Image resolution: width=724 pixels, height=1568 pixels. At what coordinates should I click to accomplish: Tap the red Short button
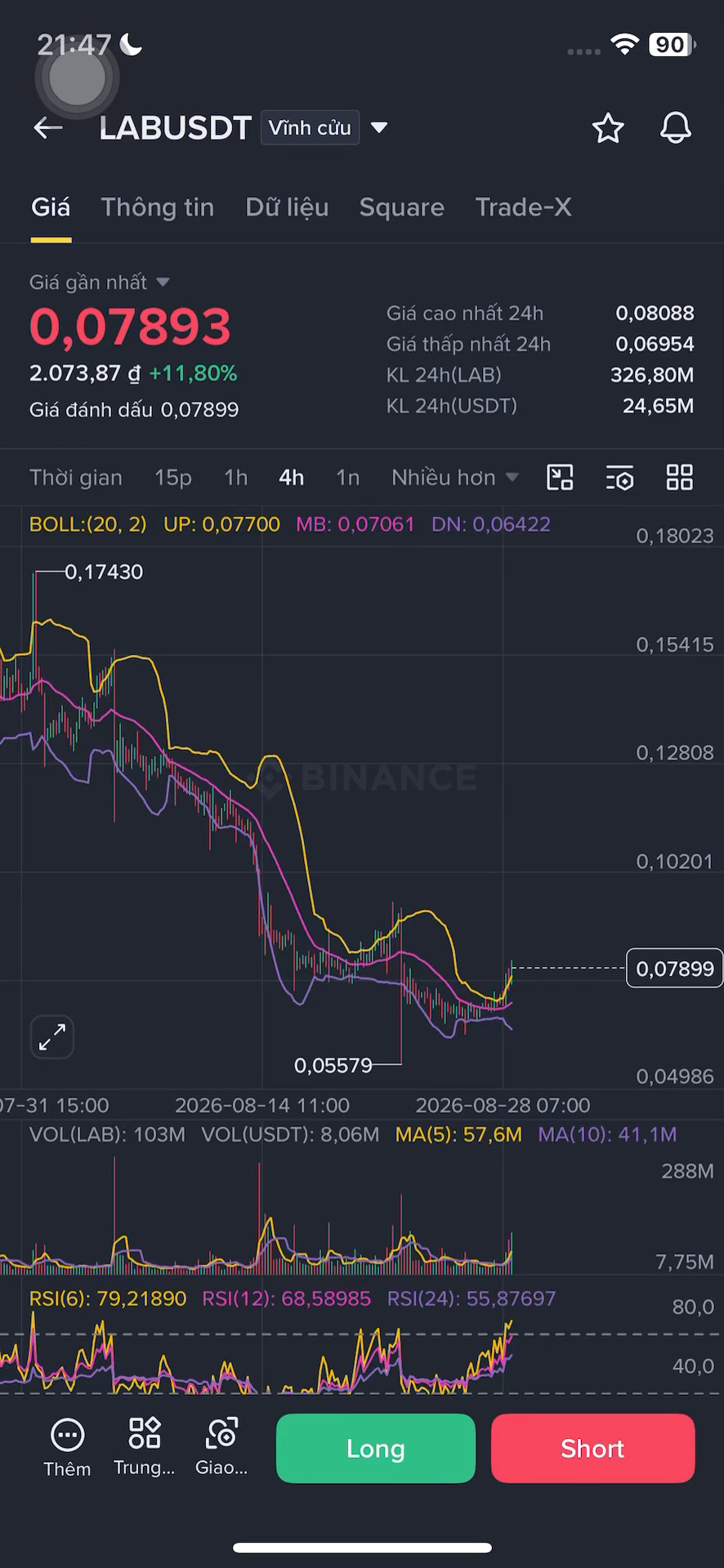(x=593, y=1449)
